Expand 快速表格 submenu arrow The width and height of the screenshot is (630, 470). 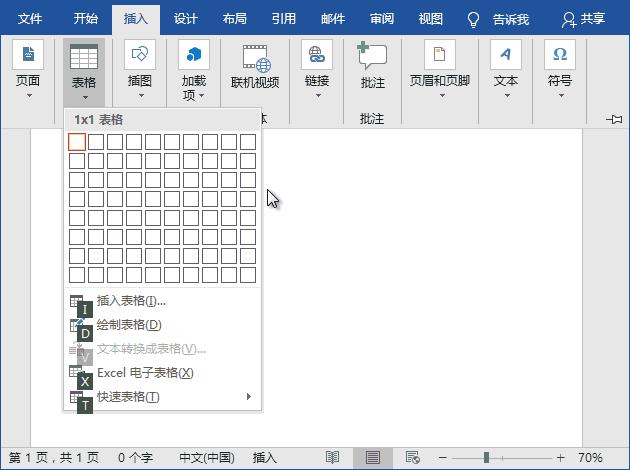tap(249, 396)
